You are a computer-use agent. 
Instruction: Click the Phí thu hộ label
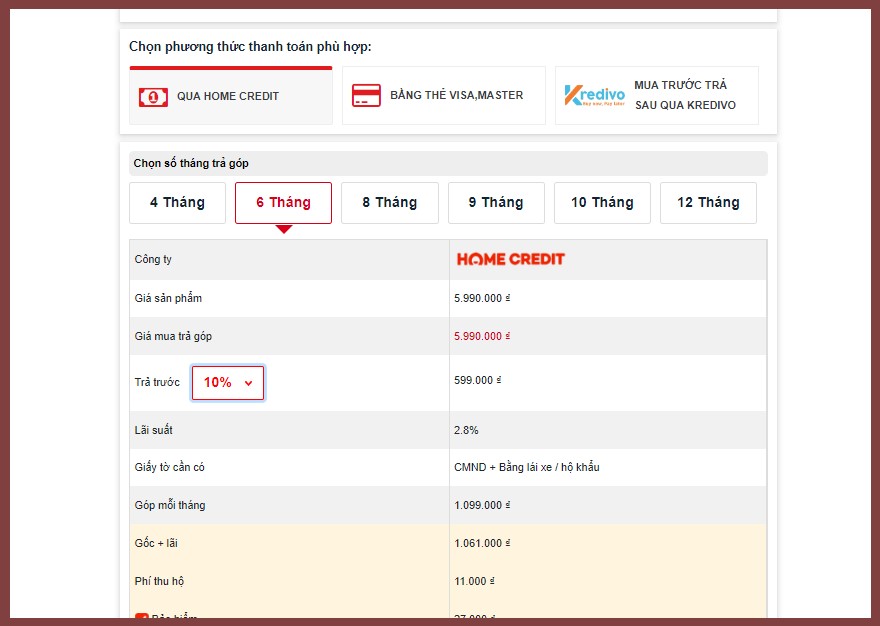[159, 581]
